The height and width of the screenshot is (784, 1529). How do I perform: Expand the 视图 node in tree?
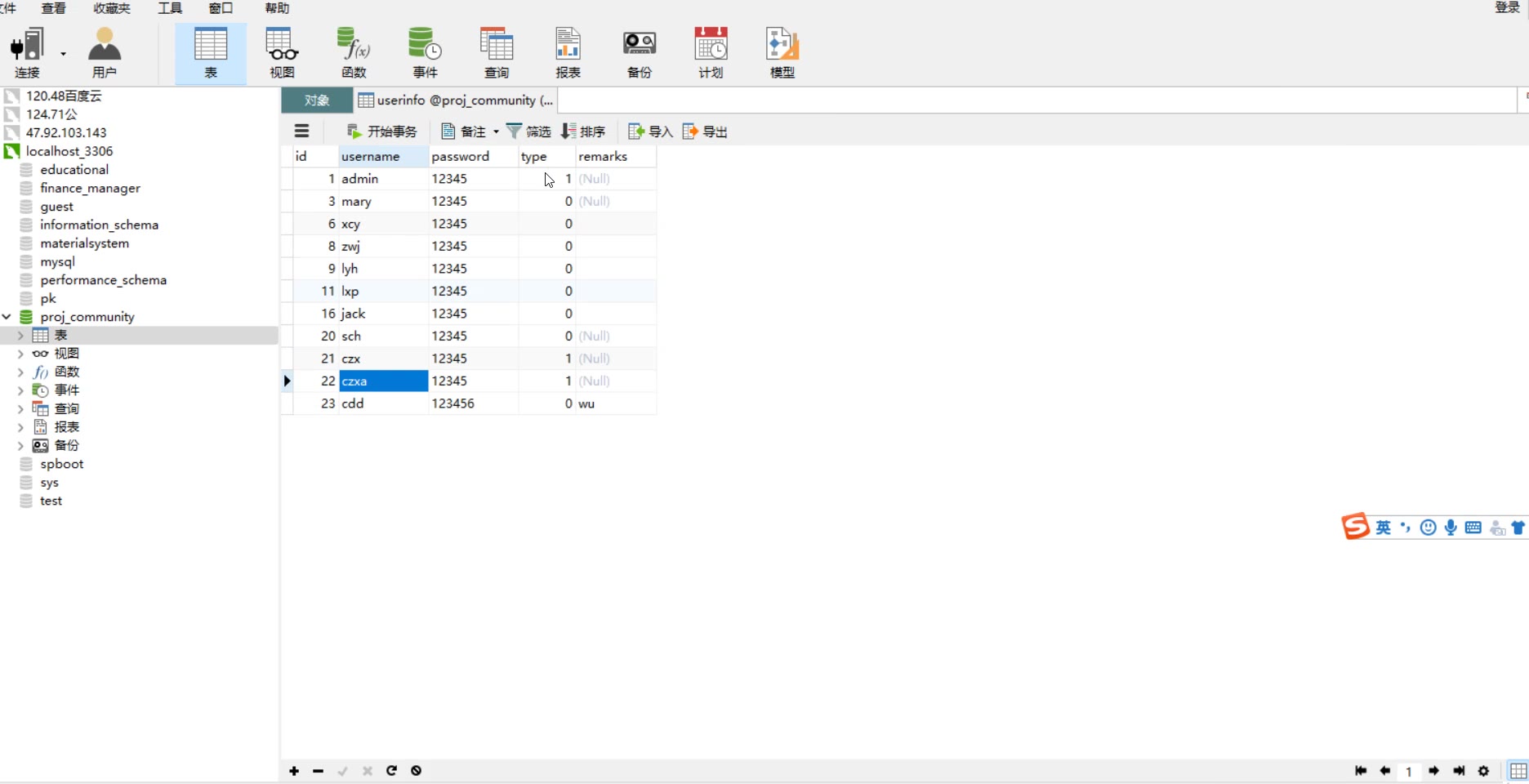coord(20,354)
